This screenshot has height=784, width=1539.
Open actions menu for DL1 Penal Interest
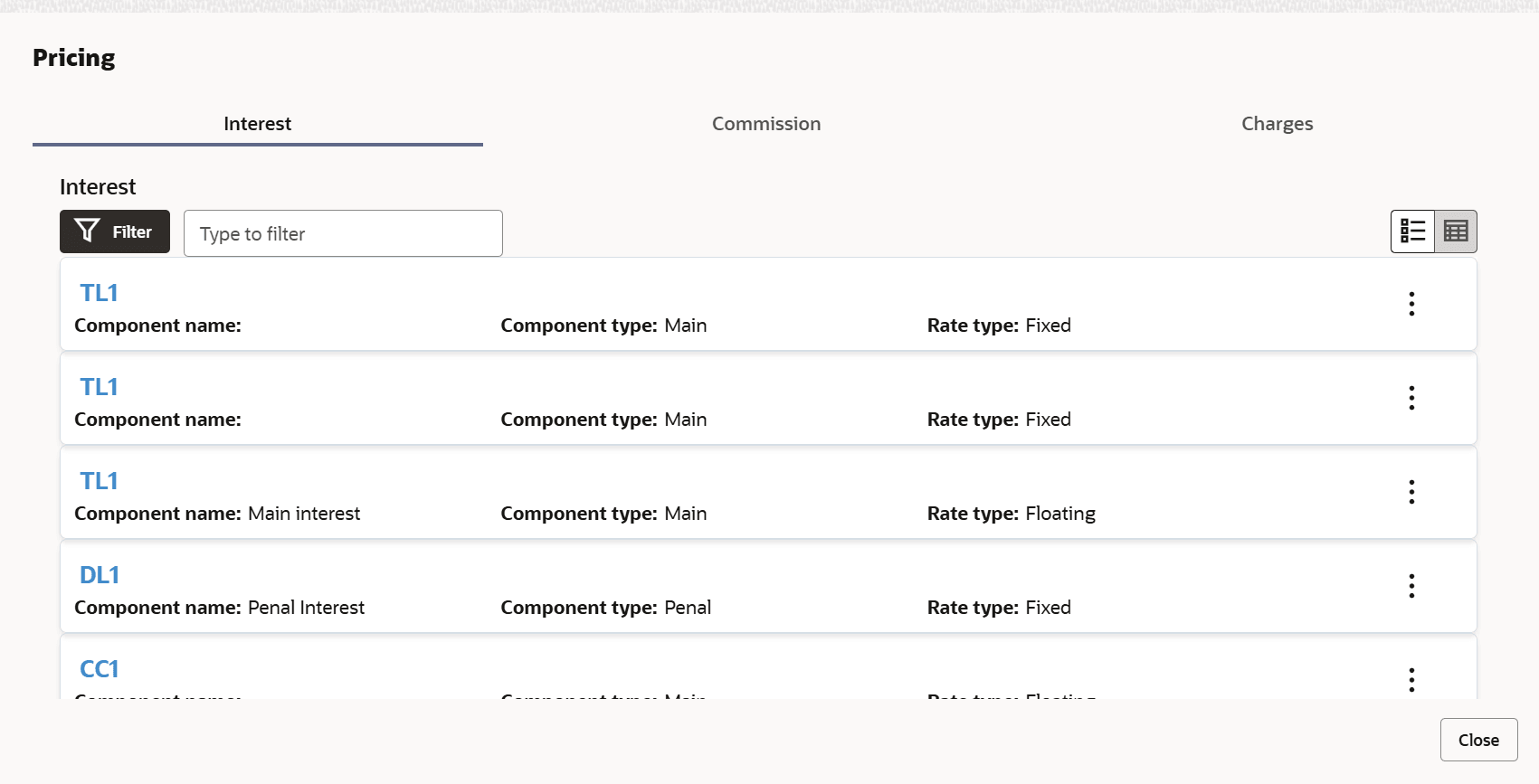click(x=1411, y=586)
